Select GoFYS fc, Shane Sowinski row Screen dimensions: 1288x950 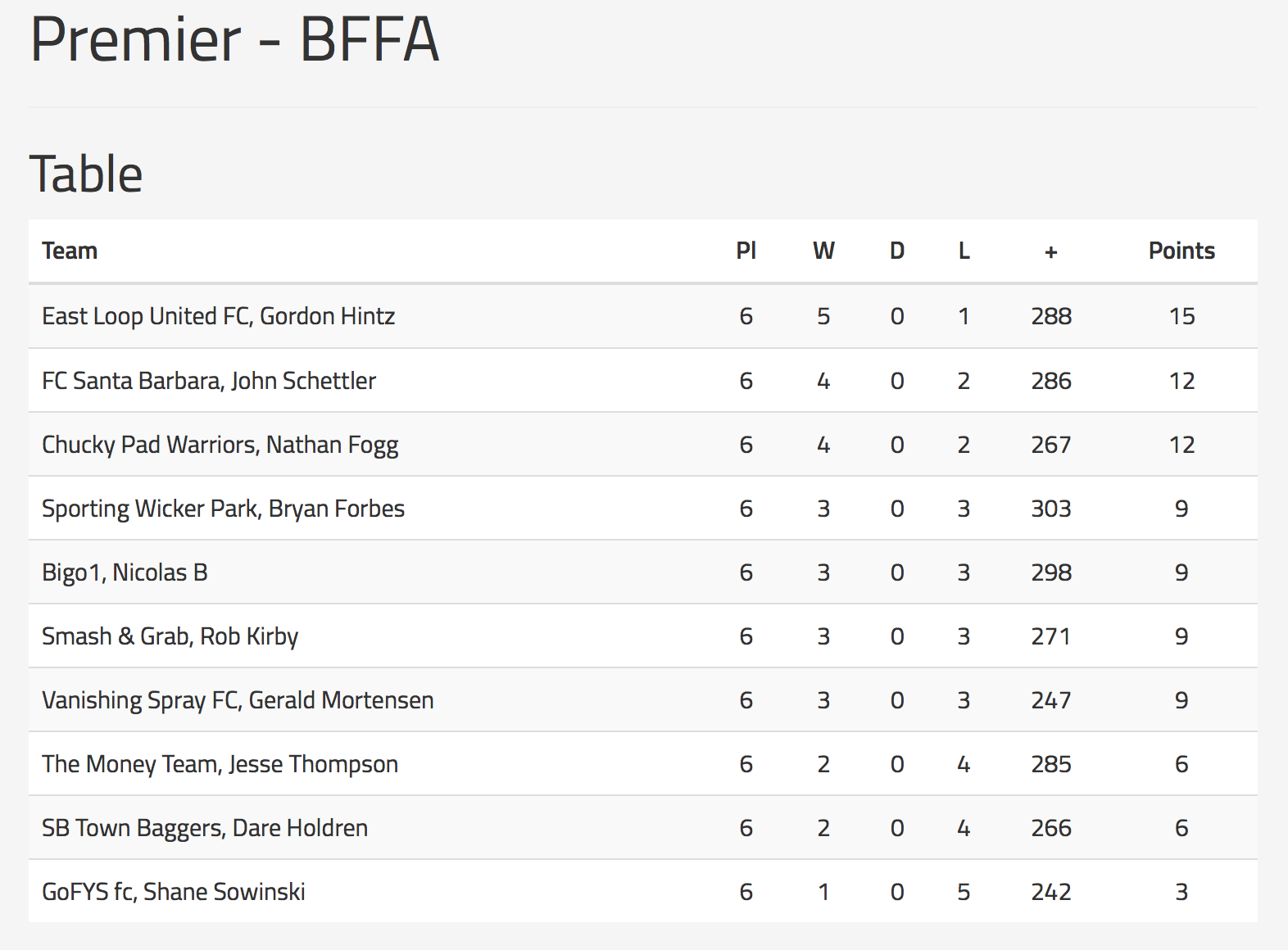pos(643,892)
